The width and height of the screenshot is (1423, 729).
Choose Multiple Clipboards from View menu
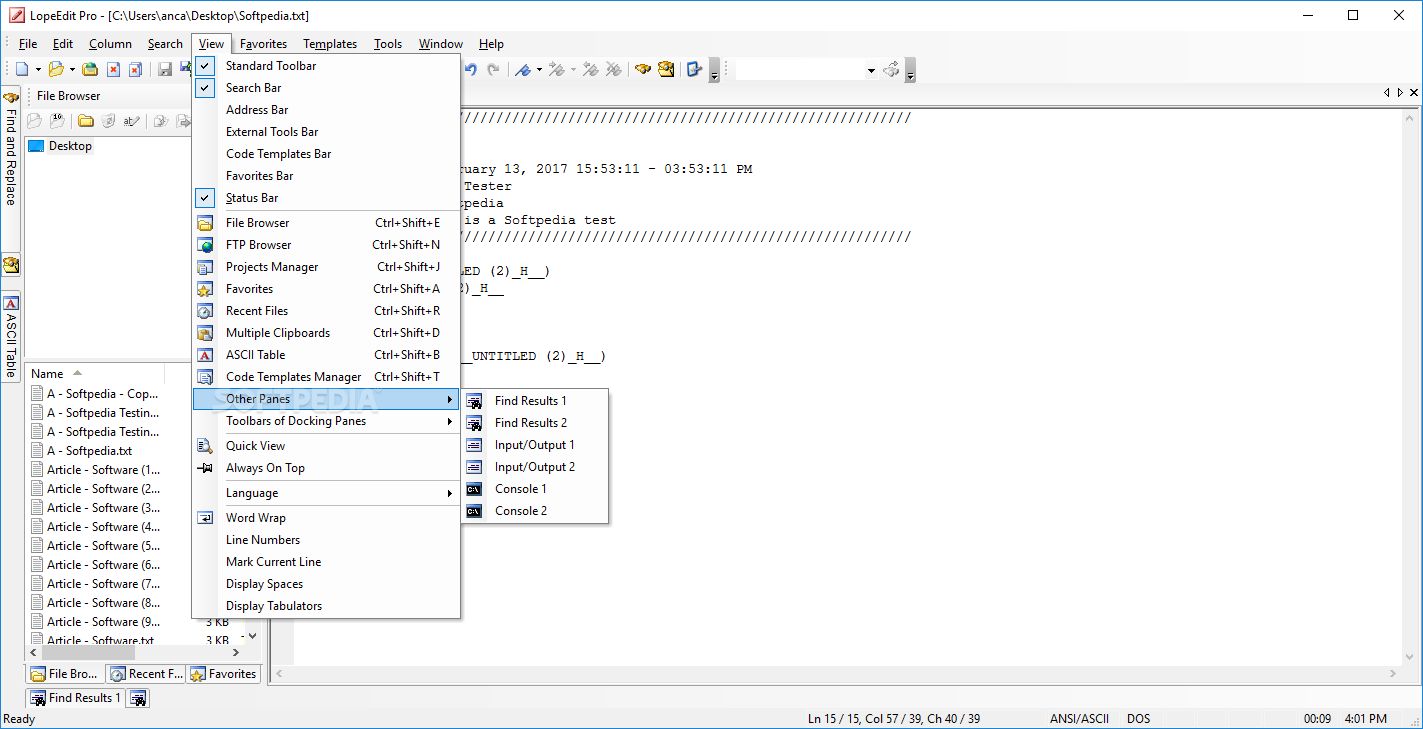point(326,333)
